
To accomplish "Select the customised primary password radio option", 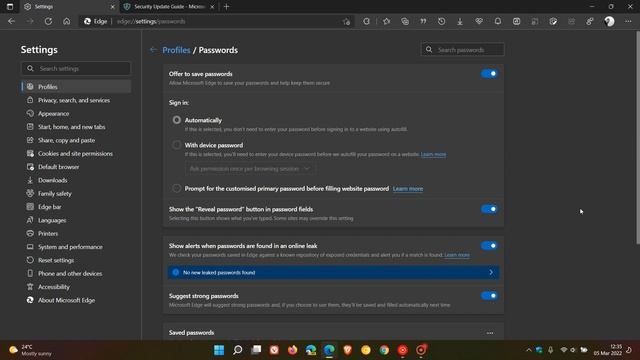I will coord(176,188).
